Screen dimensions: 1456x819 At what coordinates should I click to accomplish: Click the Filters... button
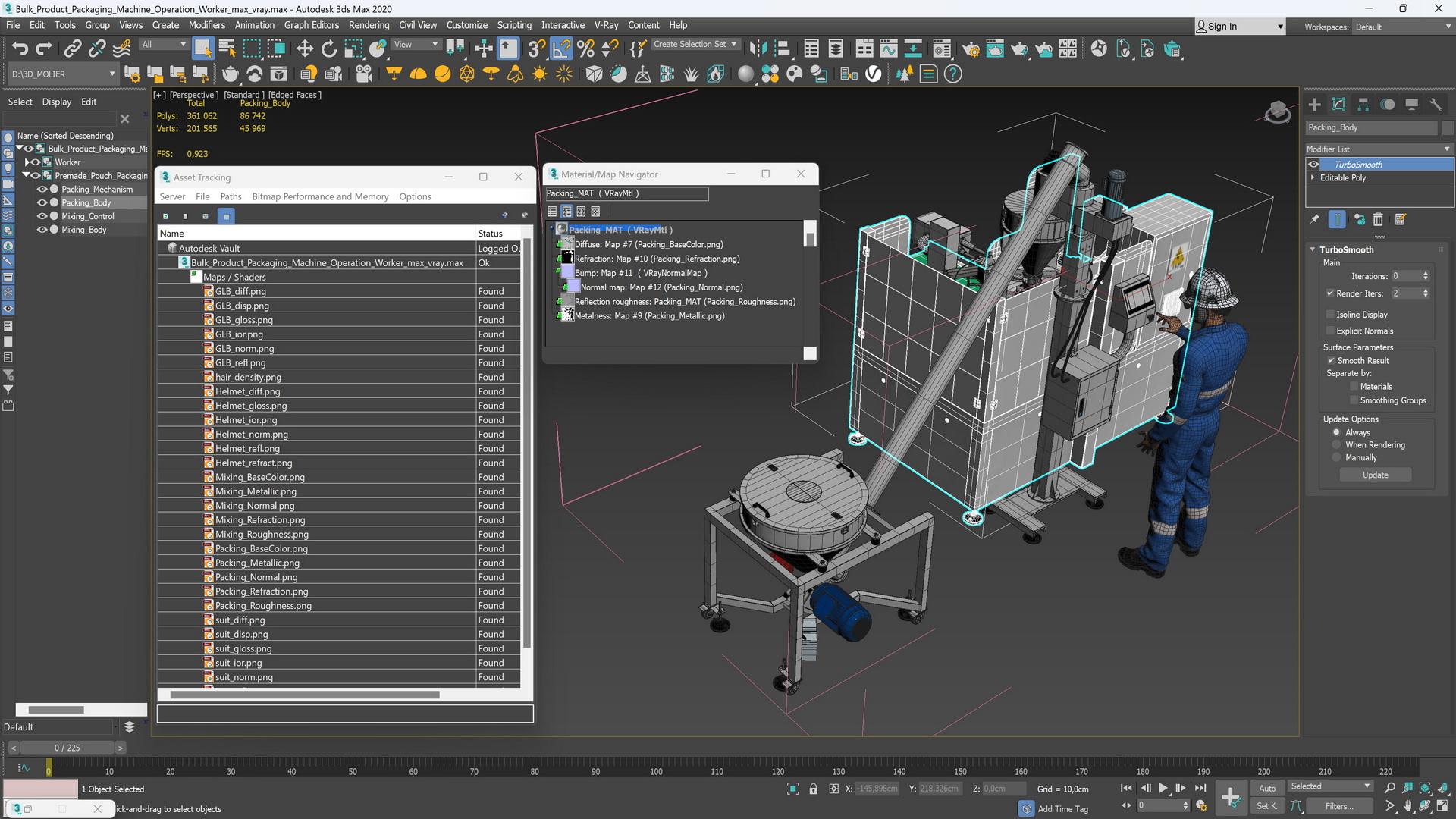[1339, 806]
